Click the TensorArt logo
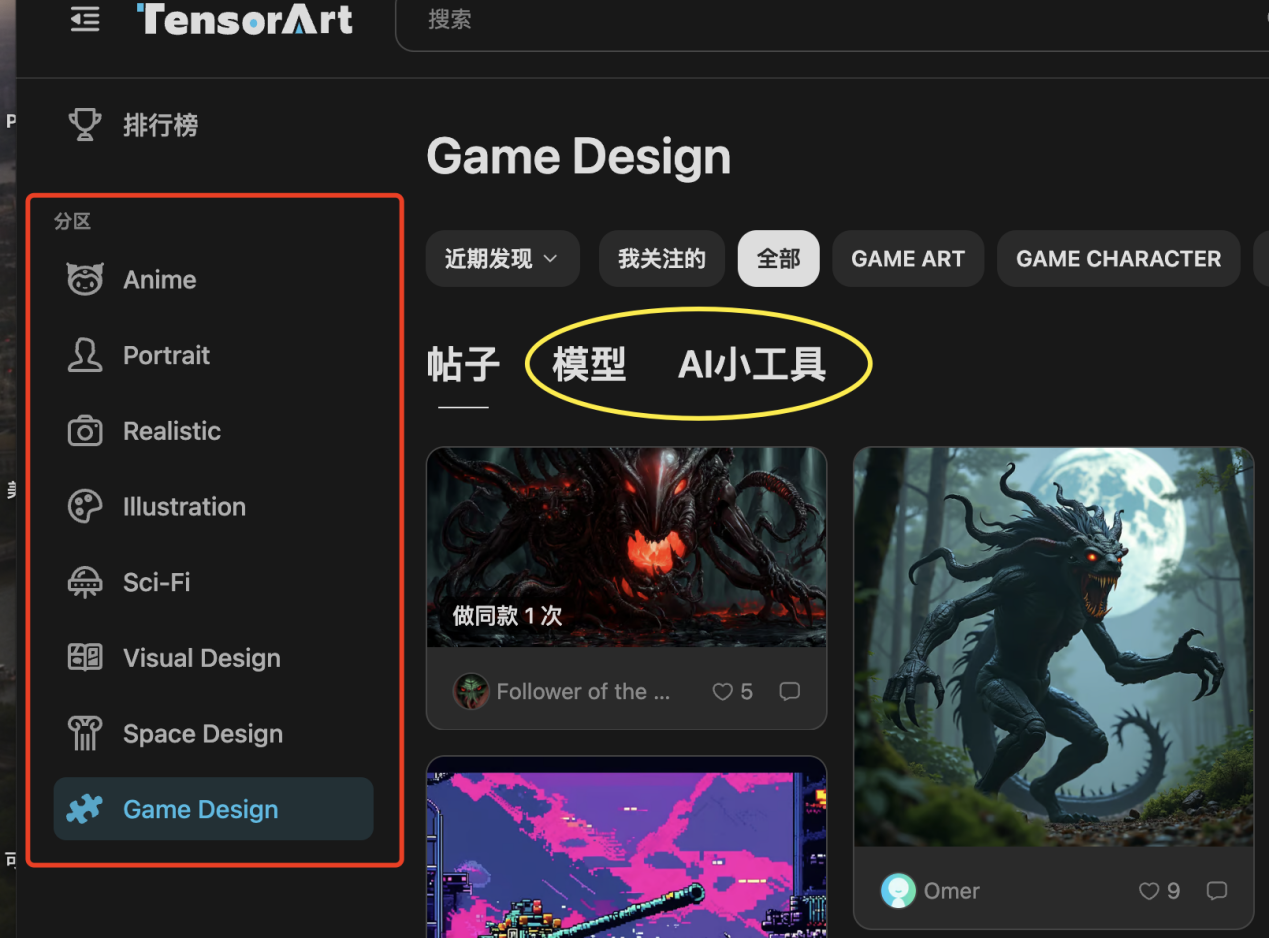Screen dimensions: 1269x938 pos(245,19)
